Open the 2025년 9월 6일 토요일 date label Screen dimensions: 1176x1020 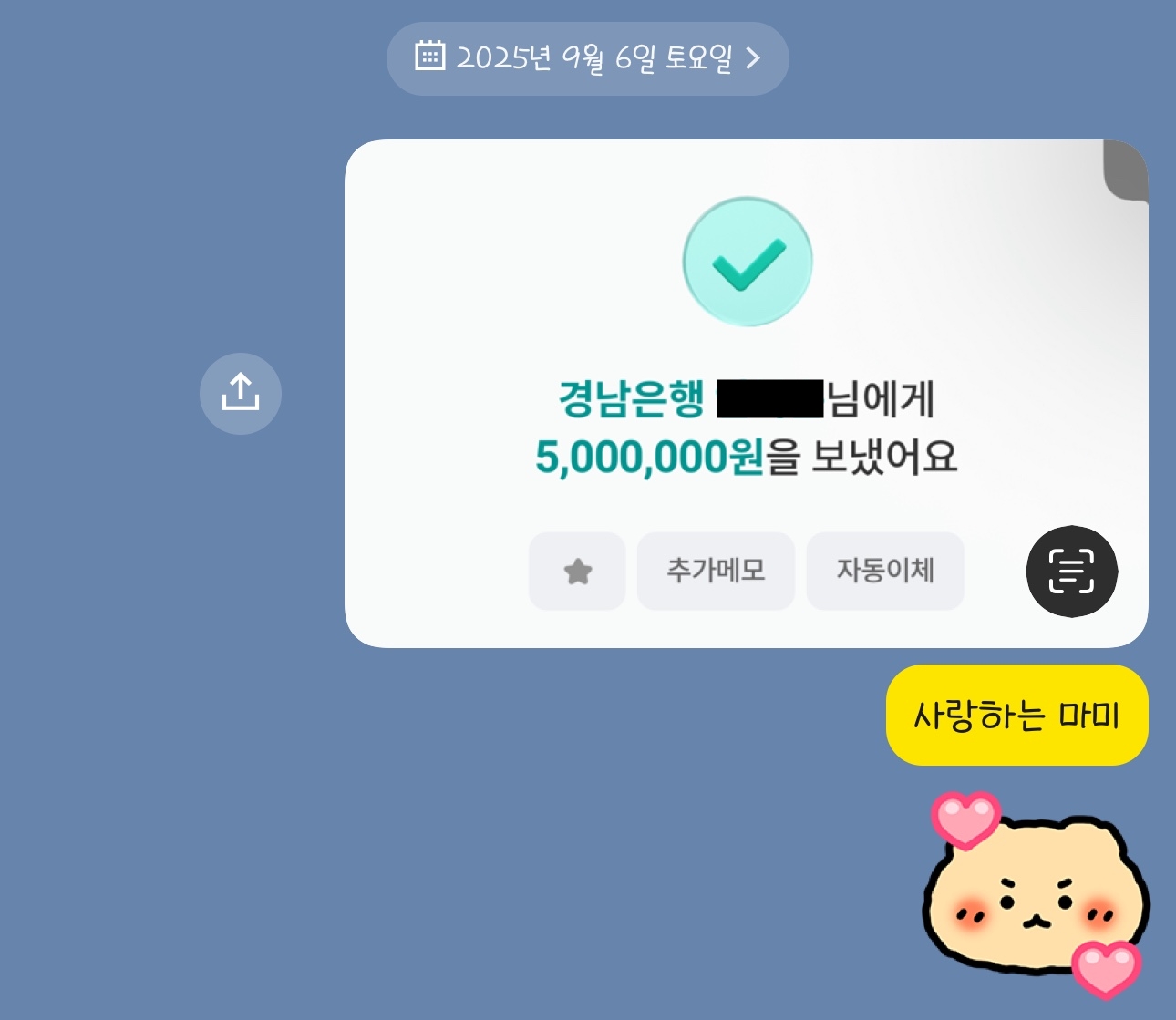(x=593, y=58)
